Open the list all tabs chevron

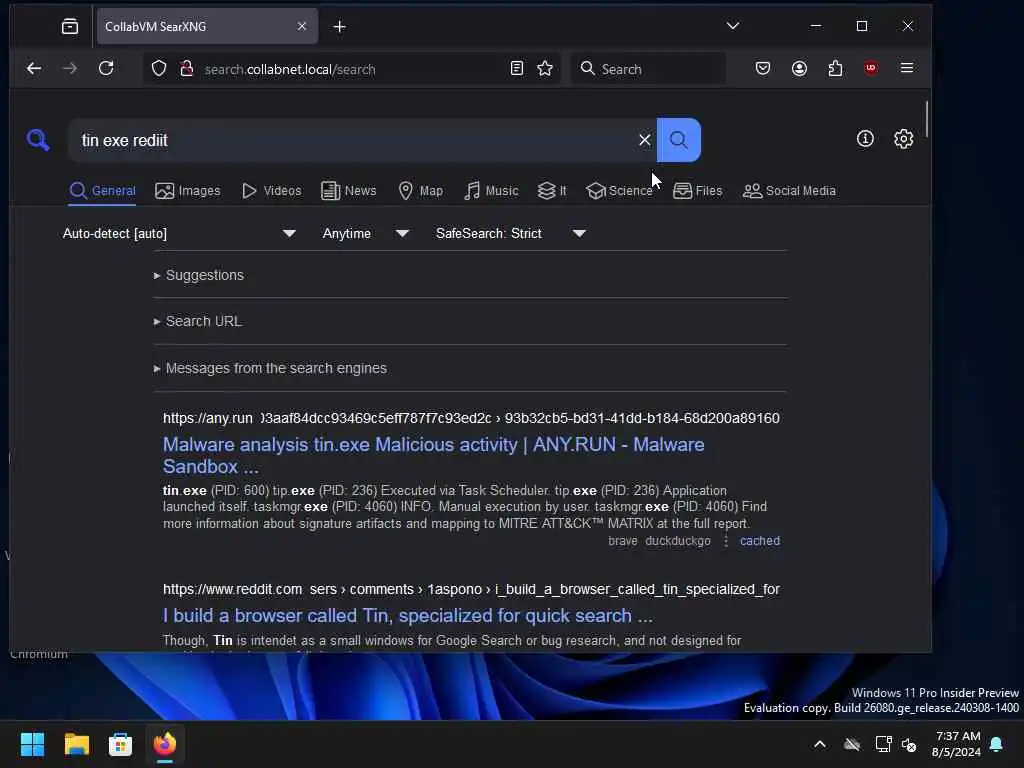click(x=733, y=26)
